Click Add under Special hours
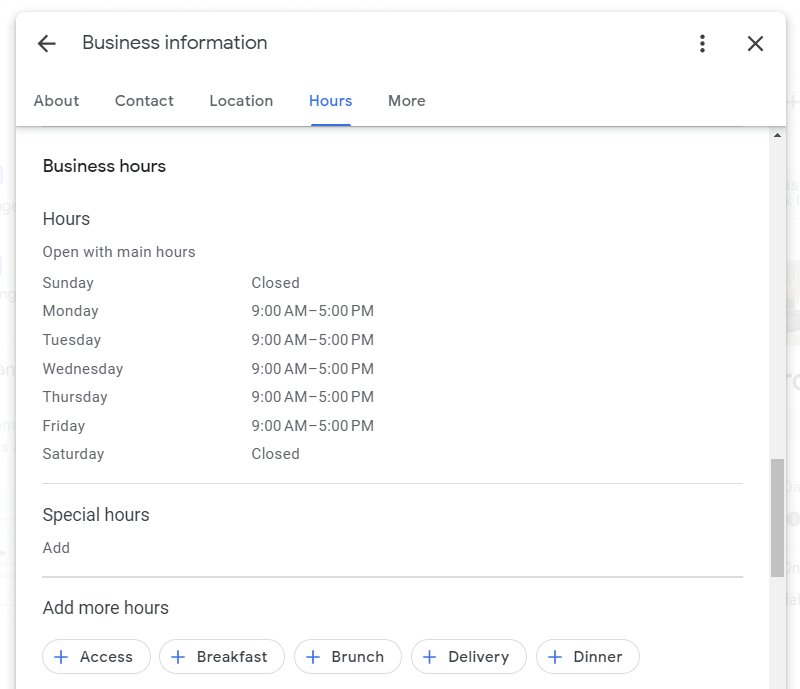This screenshot has height=689, width=800. [56, 548]
